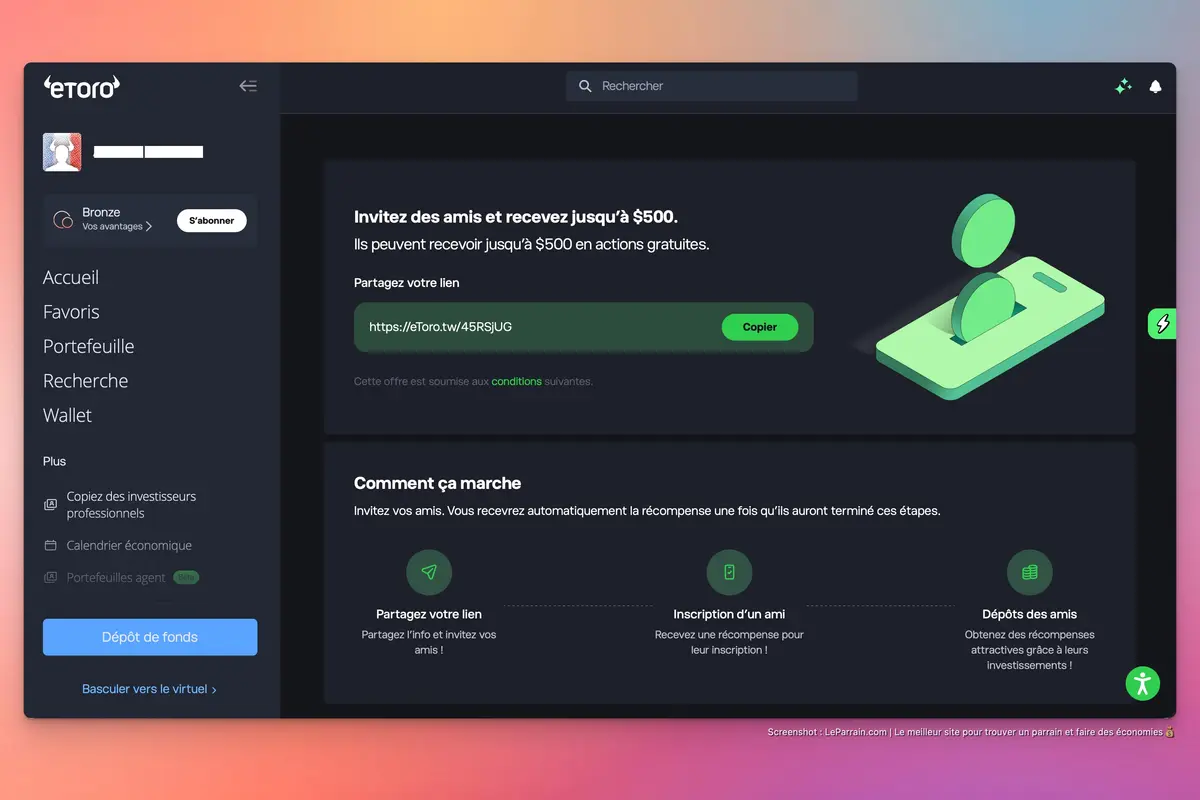This screenshot has width=1200, height=800.
Task: Click the Bronze tier label
Action: click(x=101, y=212)
